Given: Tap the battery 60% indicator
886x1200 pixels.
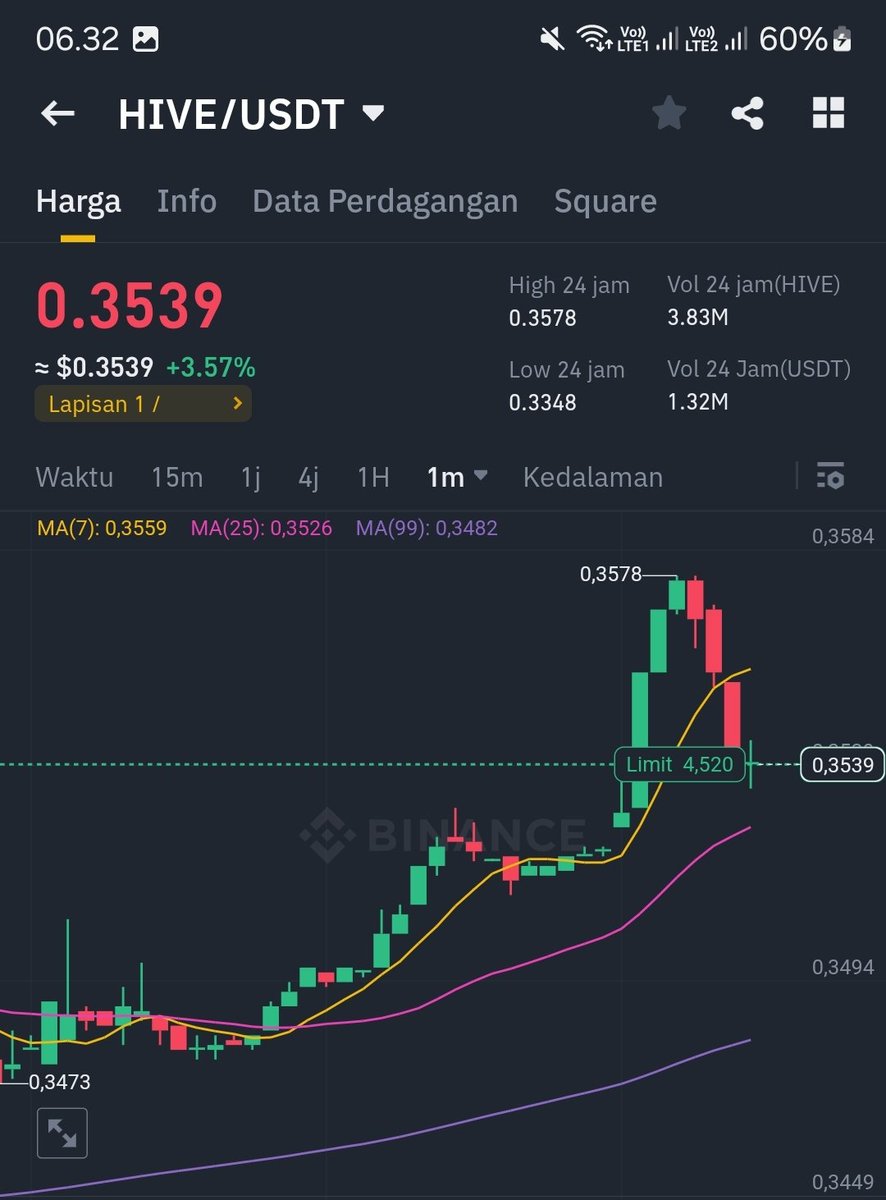Looking at the screenshot, I should click(806, 40).
